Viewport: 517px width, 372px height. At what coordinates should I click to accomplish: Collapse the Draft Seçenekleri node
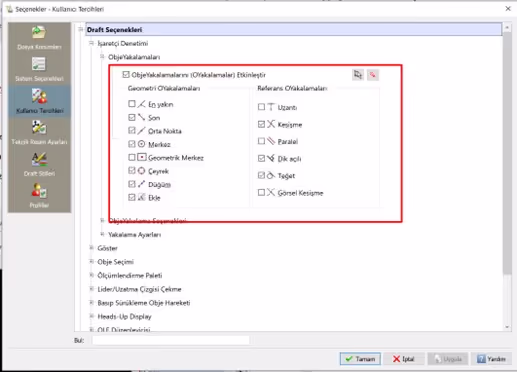pyautogui.click(x=81, y=29)
